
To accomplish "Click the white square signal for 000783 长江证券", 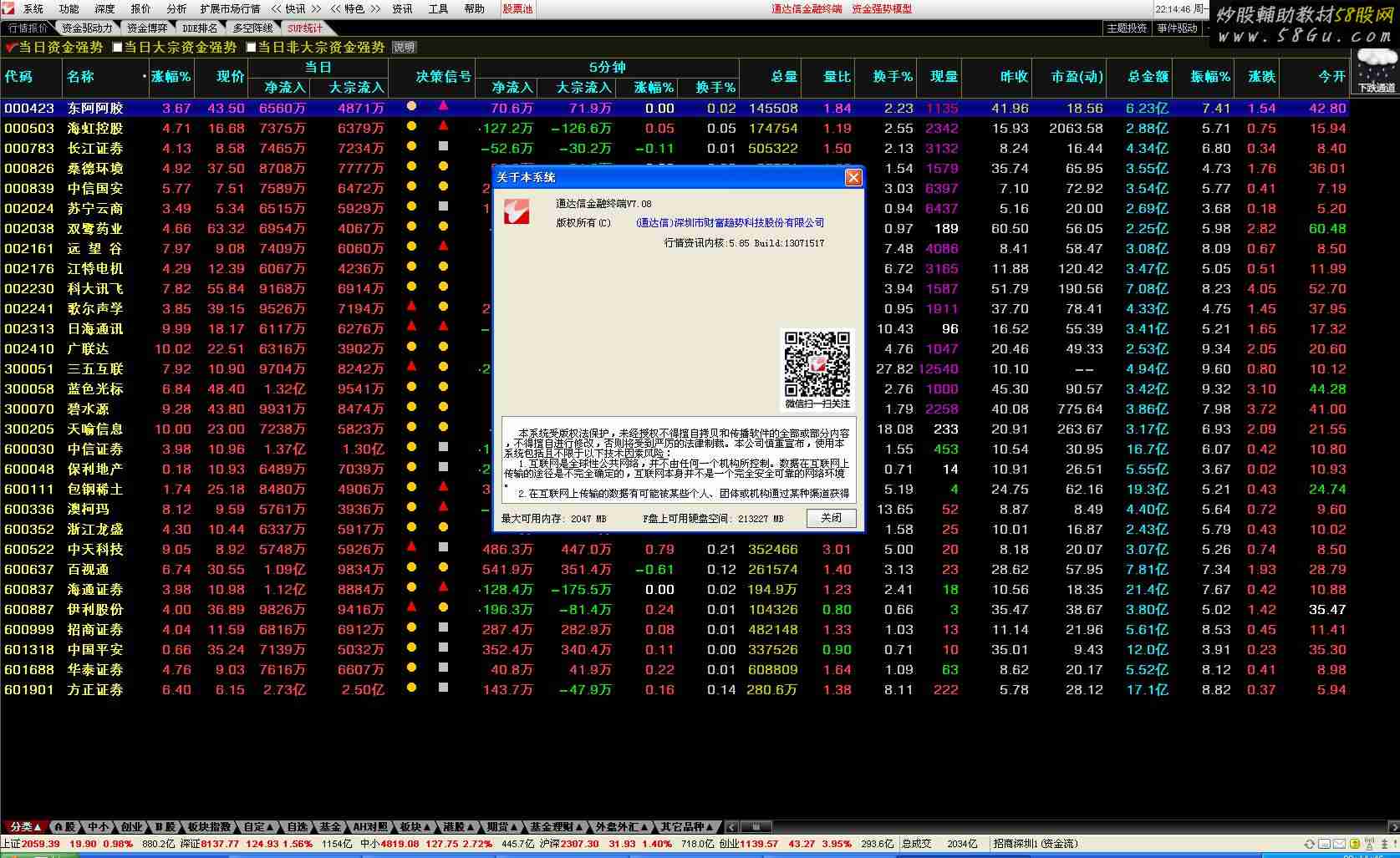I will pyautogui.click(x=443, y=146).
